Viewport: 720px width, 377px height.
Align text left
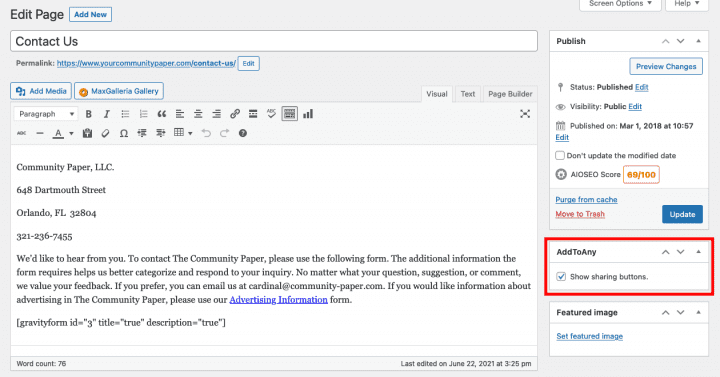click(180, 114)
